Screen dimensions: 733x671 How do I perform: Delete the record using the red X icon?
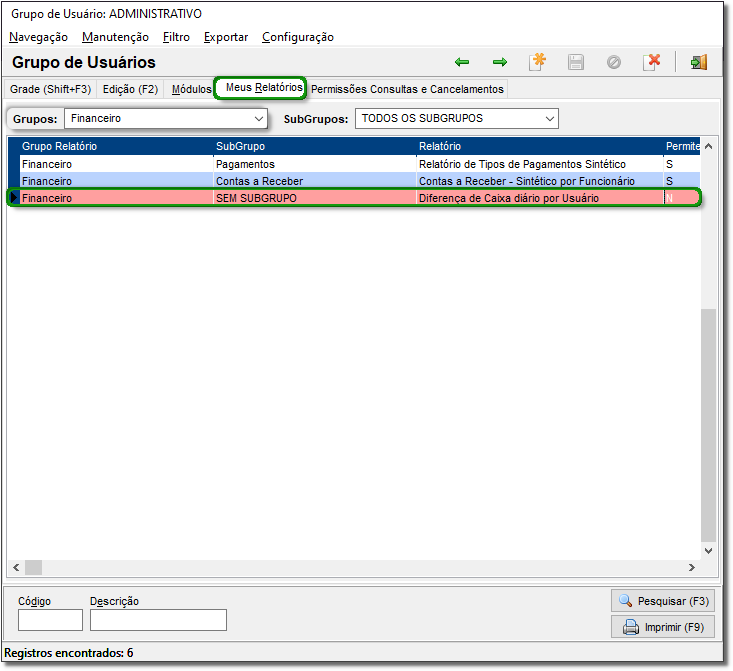[652, 62]
